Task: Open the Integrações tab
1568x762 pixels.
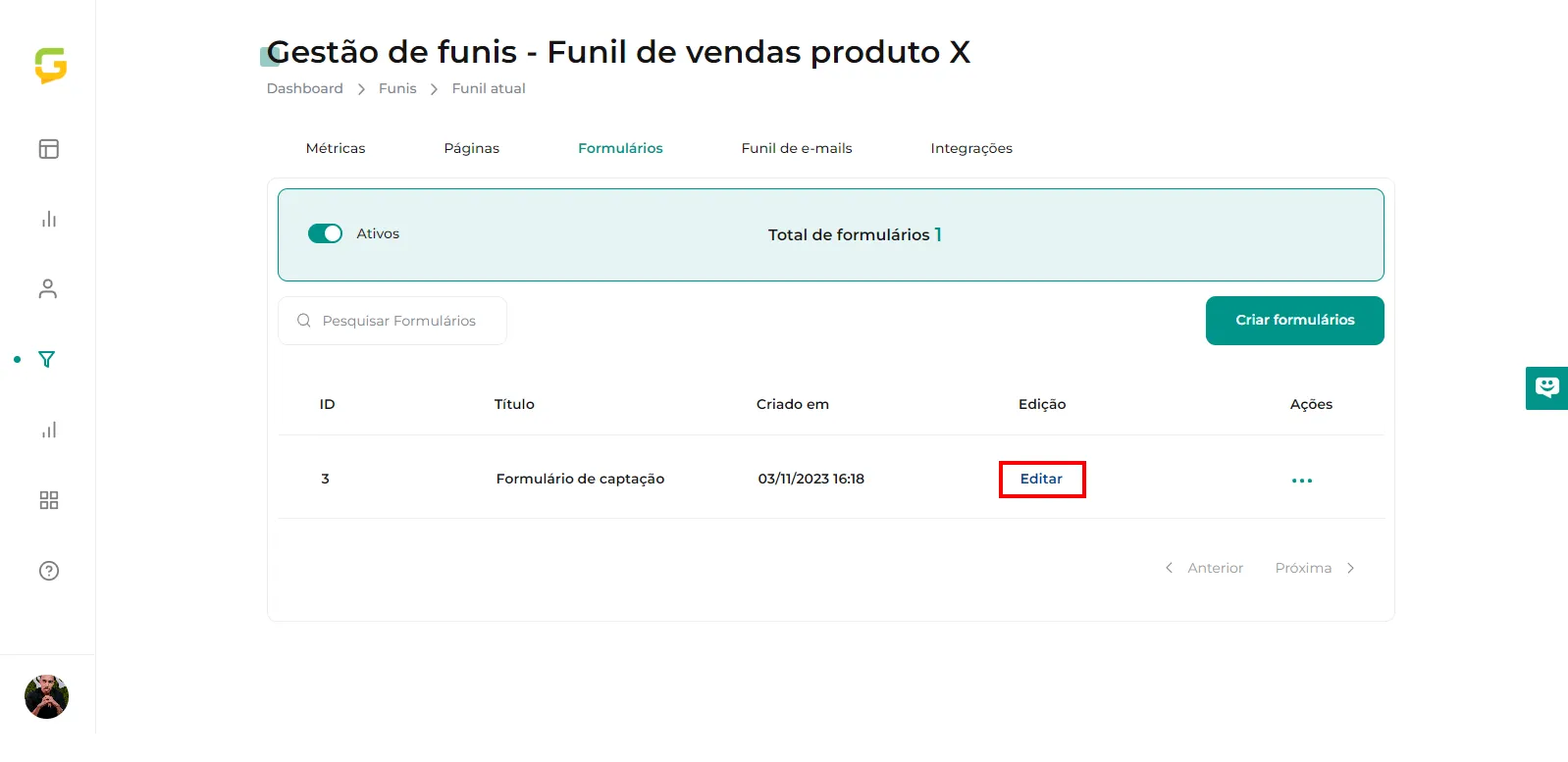Action: click(x=971, y=148)
